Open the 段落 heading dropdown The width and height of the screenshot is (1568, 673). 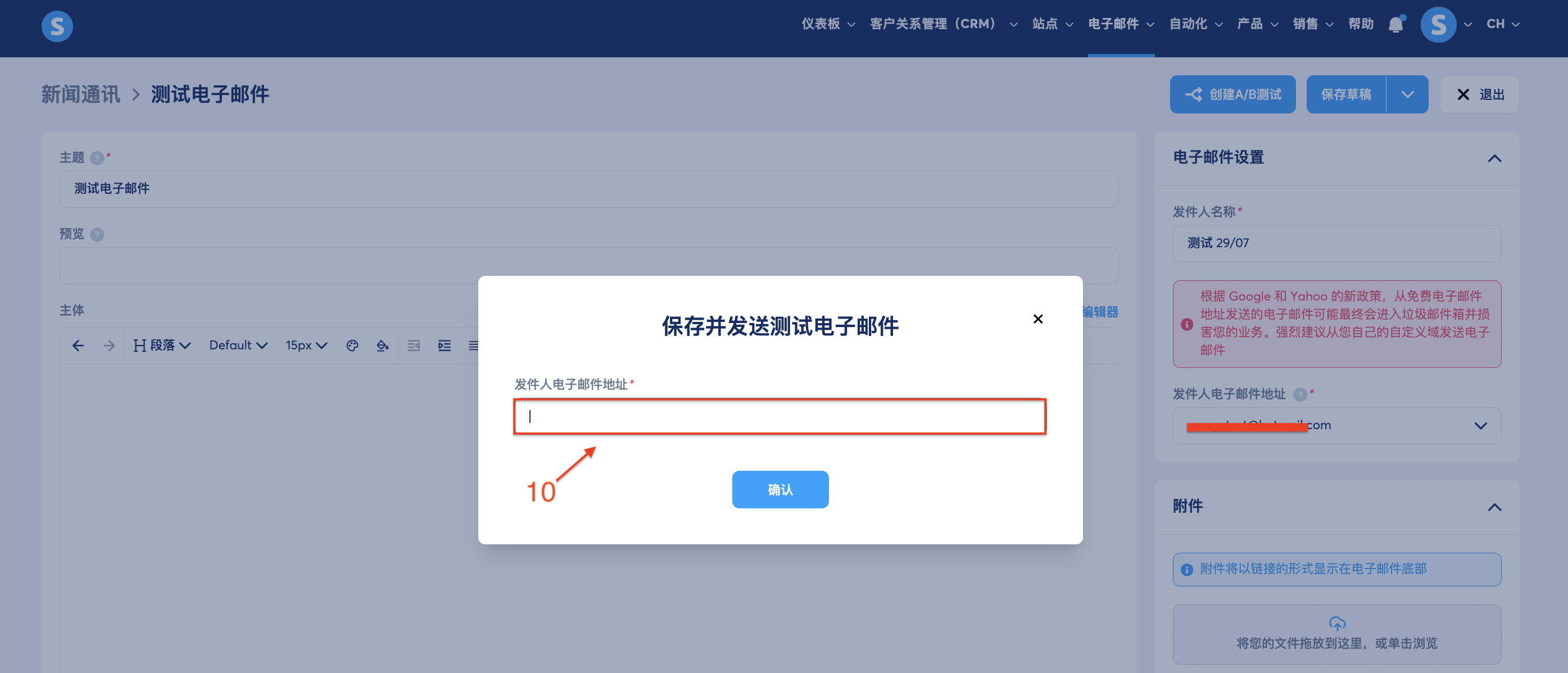tap(162, 345)
